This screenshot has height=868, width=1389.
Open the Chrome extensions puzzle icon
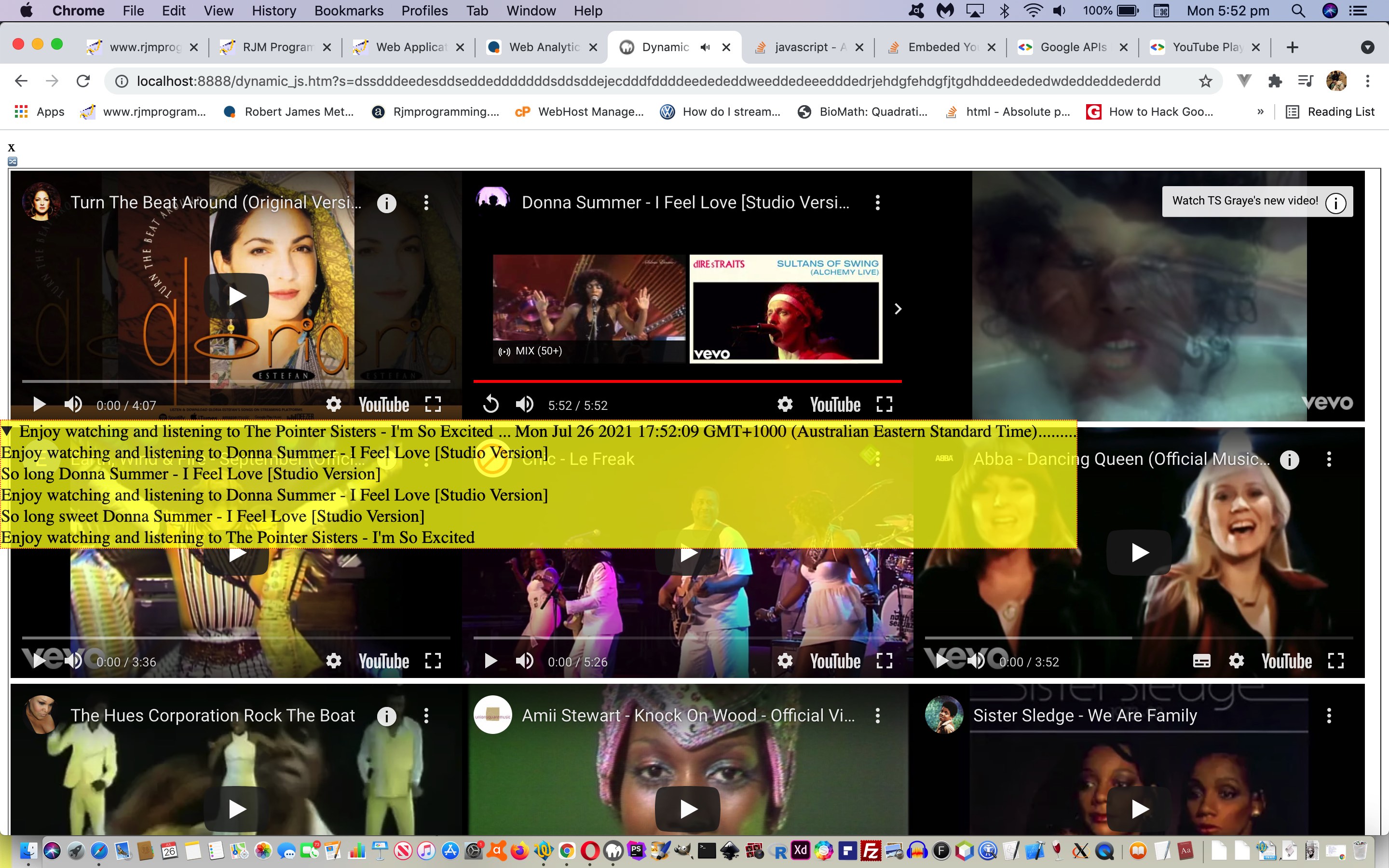click(x=1275, y=81)
